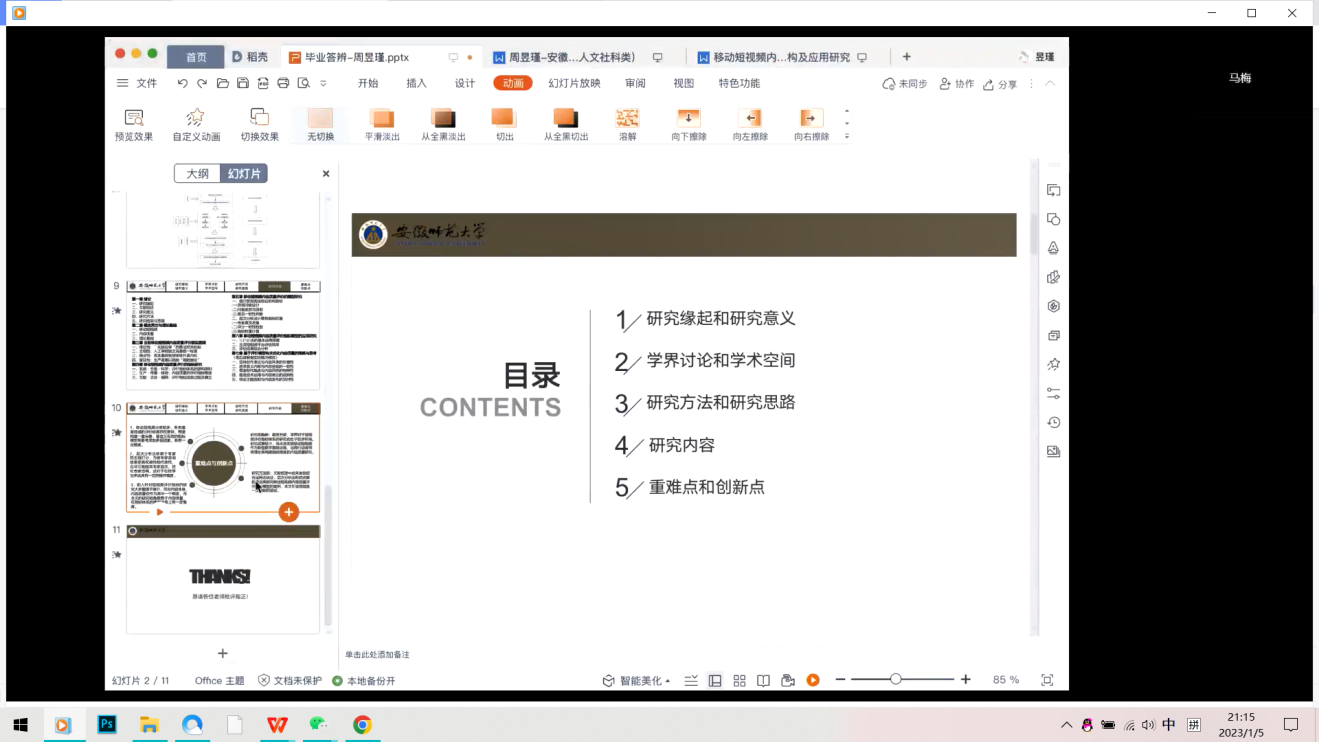The height and width of the screenshot is (742, 1319).
Task: Click the save icon in quick toolbar
Action: pyautogui.click(x=243, y=84)
